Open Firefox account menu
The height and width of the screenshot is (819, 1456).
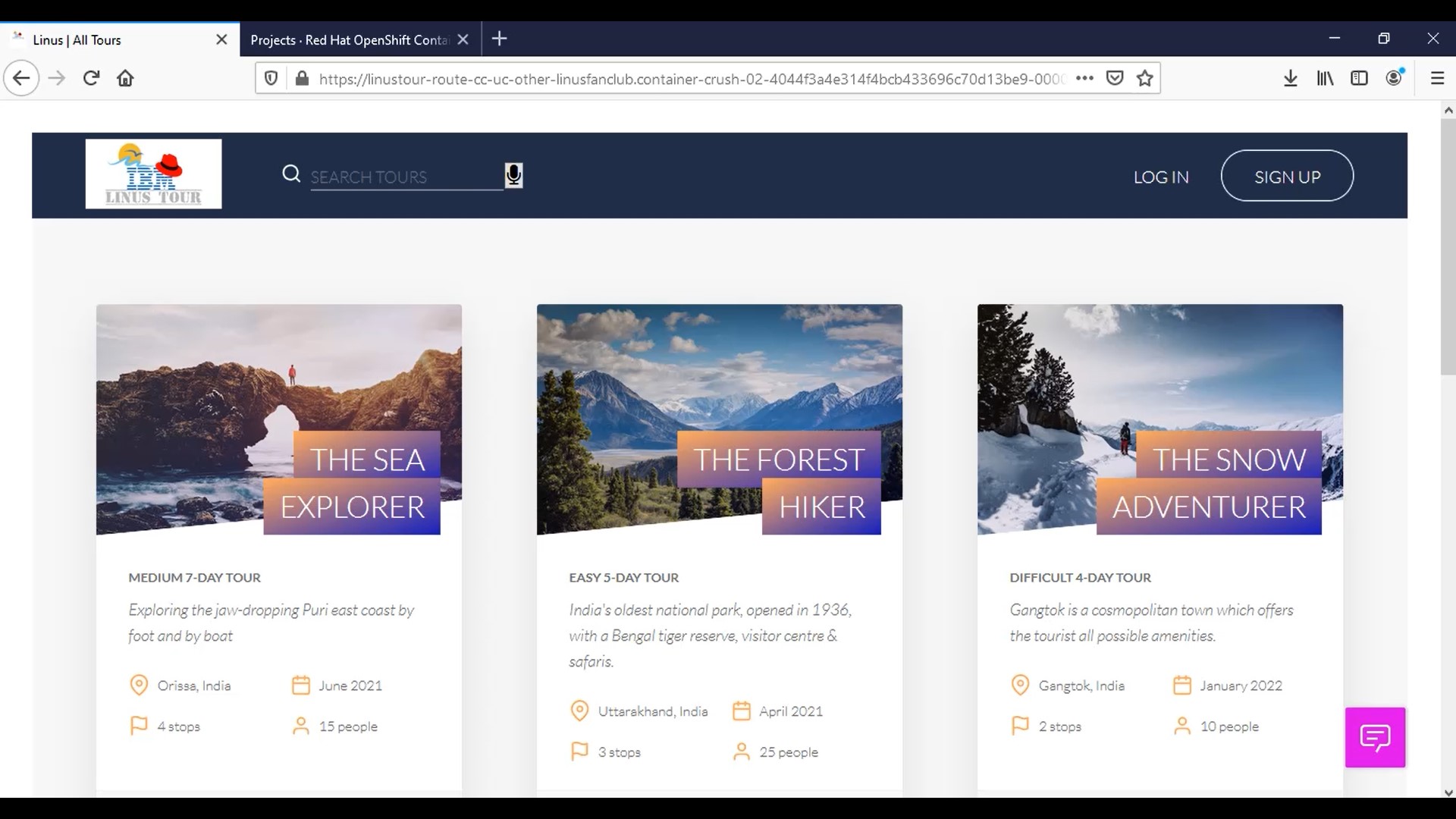1394,78
